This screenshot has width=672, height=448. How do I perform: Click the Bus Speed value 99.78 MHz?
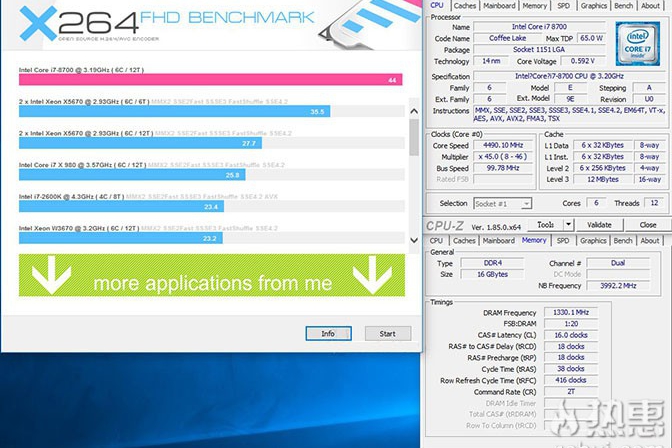coord(503,168)
